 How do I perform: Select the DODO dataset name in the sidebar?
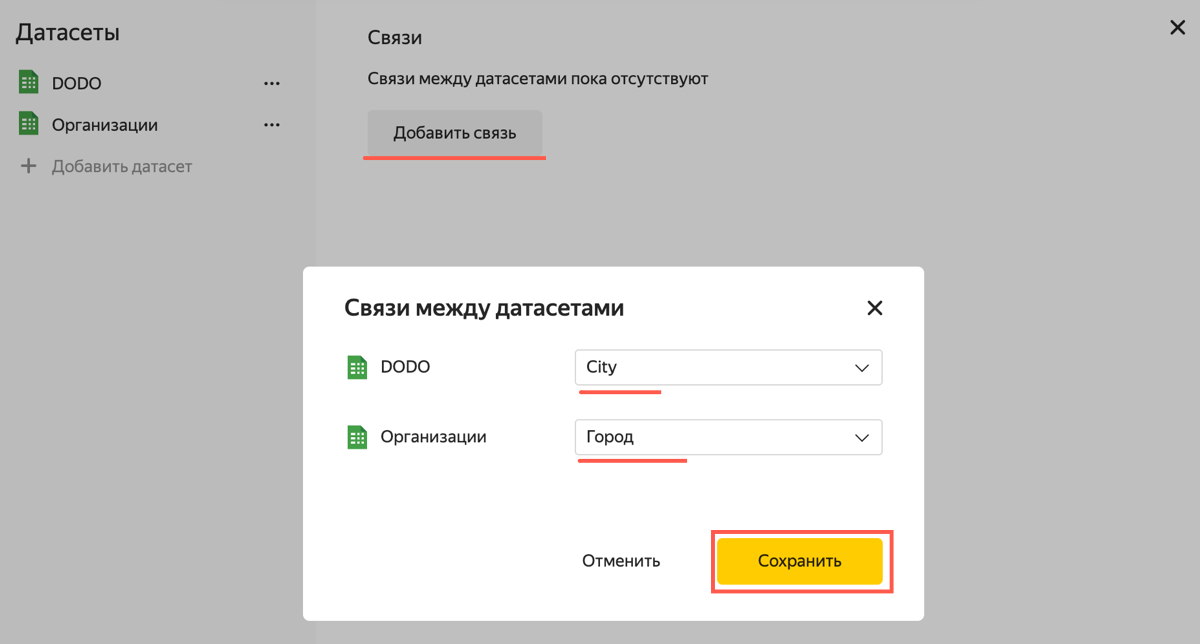click(x=77, y=84)
